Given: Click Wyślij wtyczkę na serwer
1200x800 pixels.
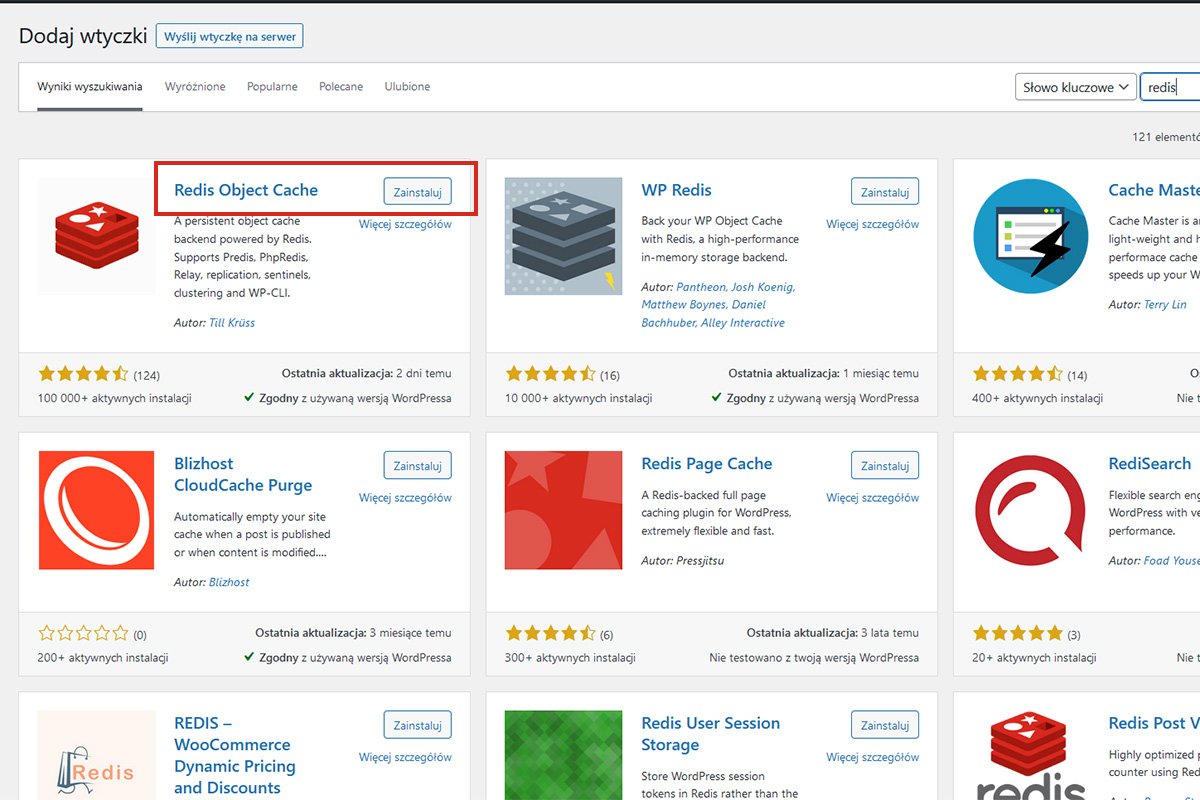Looking at the screenshot, I should pos(229,35).
